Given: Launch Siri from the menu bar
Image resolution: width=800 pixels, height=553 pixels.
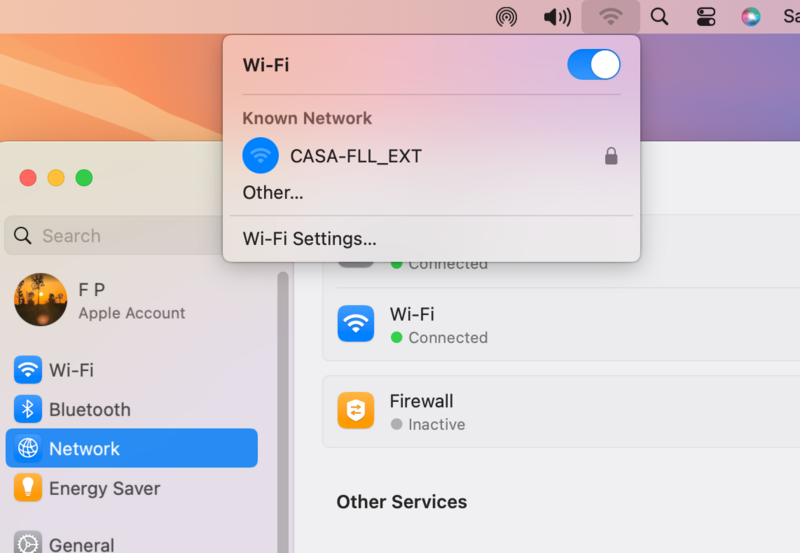Looking at the screenshot, I should click(x=751, y=17).
